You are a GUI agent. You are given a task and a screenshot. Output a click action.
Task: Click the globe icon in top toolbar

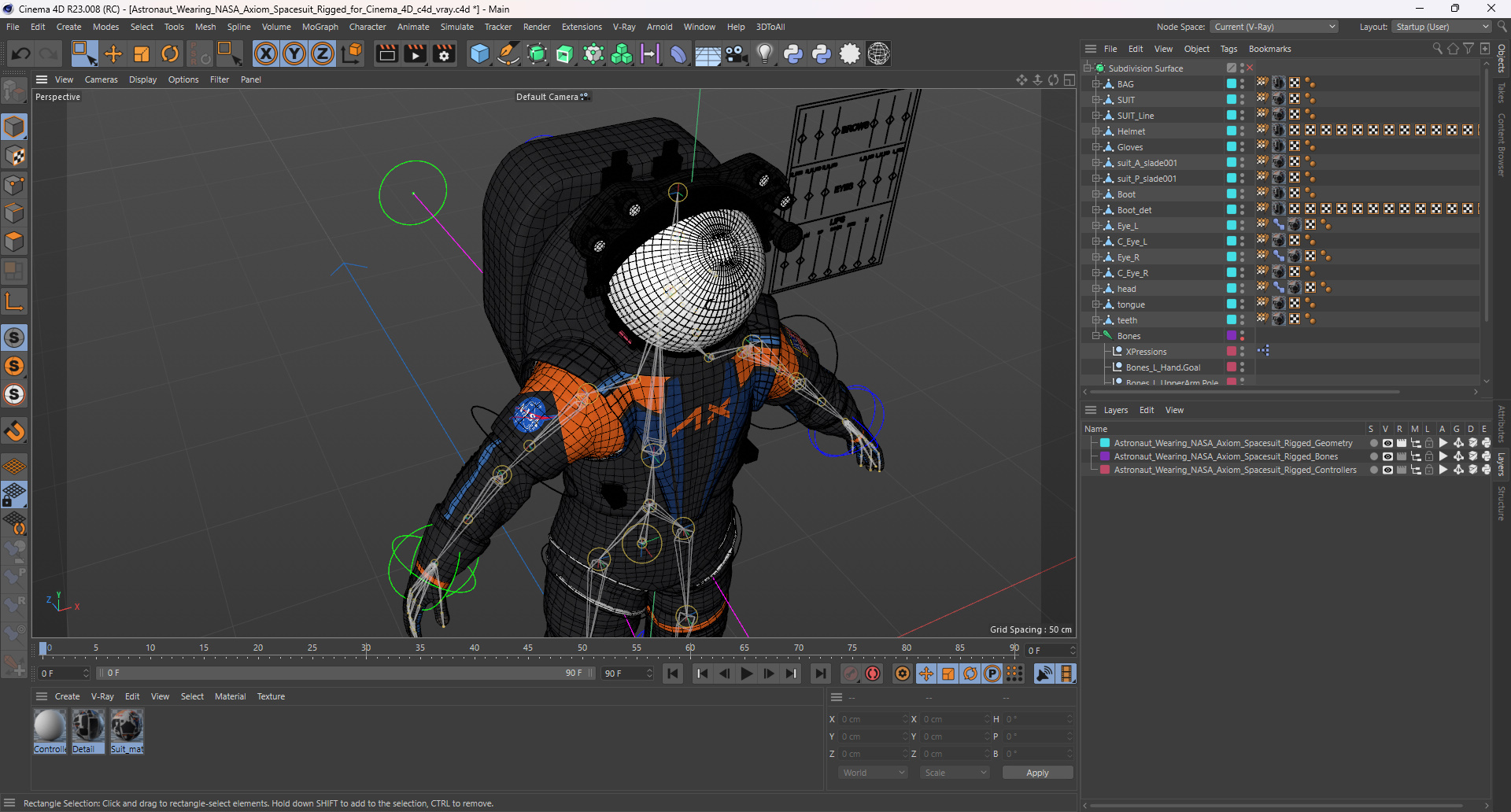click(x=879, y=54)
